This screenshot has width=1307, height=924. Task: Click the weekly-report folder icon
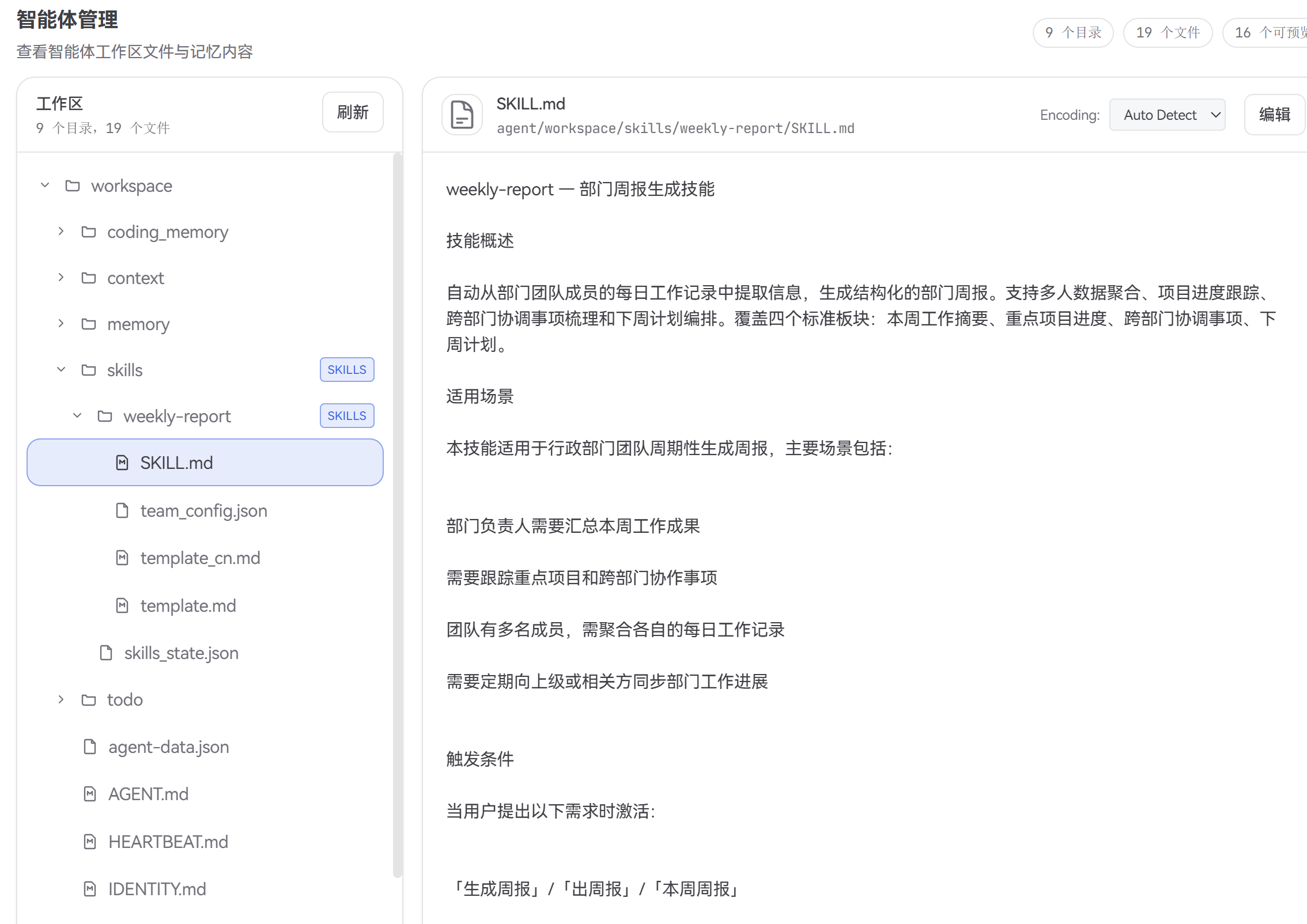105,416
